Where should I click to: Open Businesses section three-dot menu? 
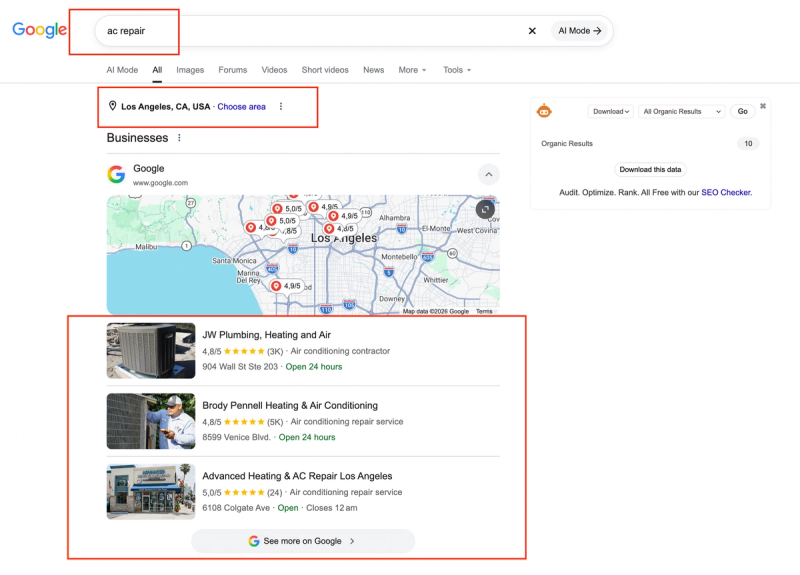click(x=179, y=138)
